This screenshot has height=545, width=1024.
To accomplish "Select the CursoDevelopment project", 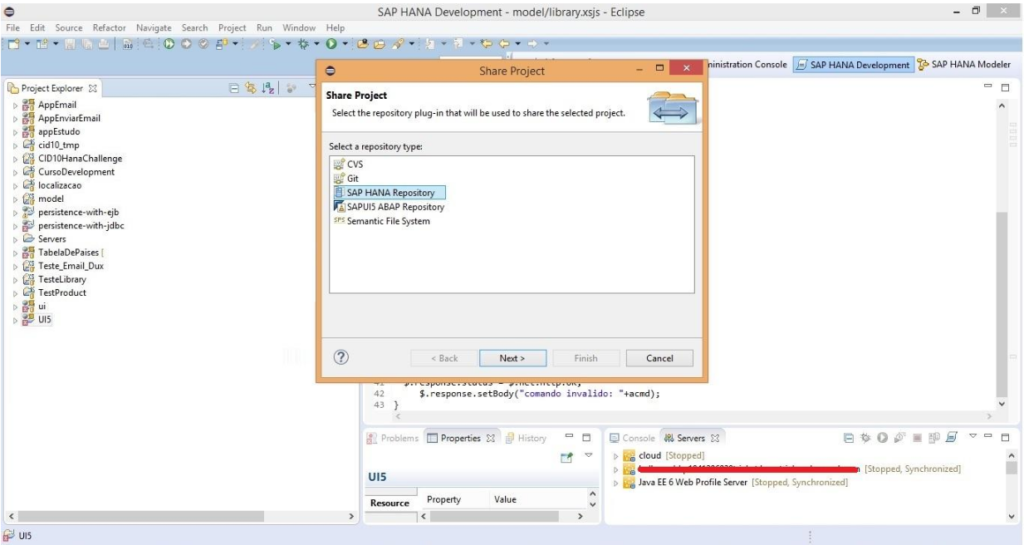I will pos(76,172).
